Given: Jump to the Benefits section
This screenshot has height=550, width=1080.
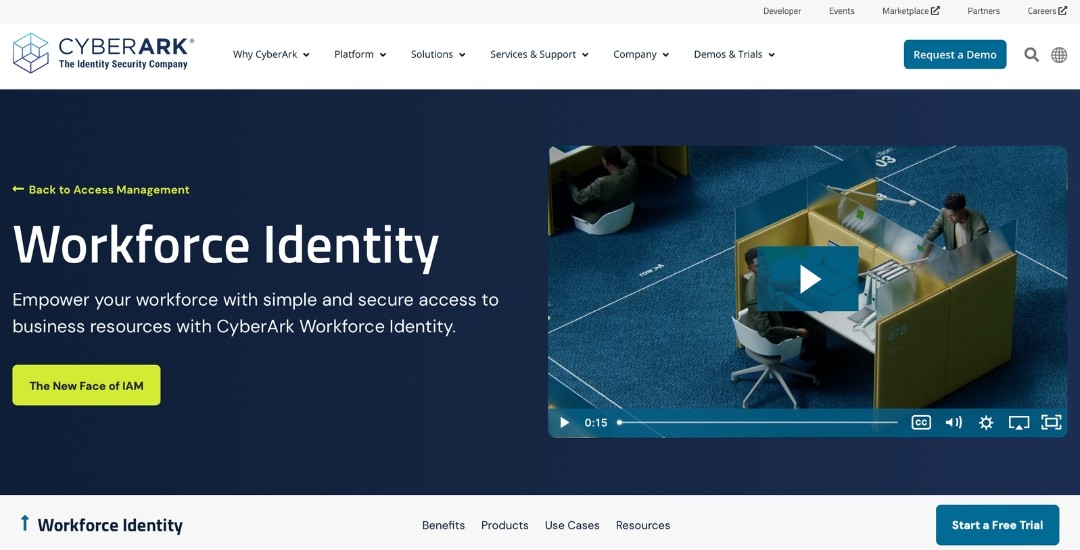Looking at the screenshot, I should coord(444,525).
